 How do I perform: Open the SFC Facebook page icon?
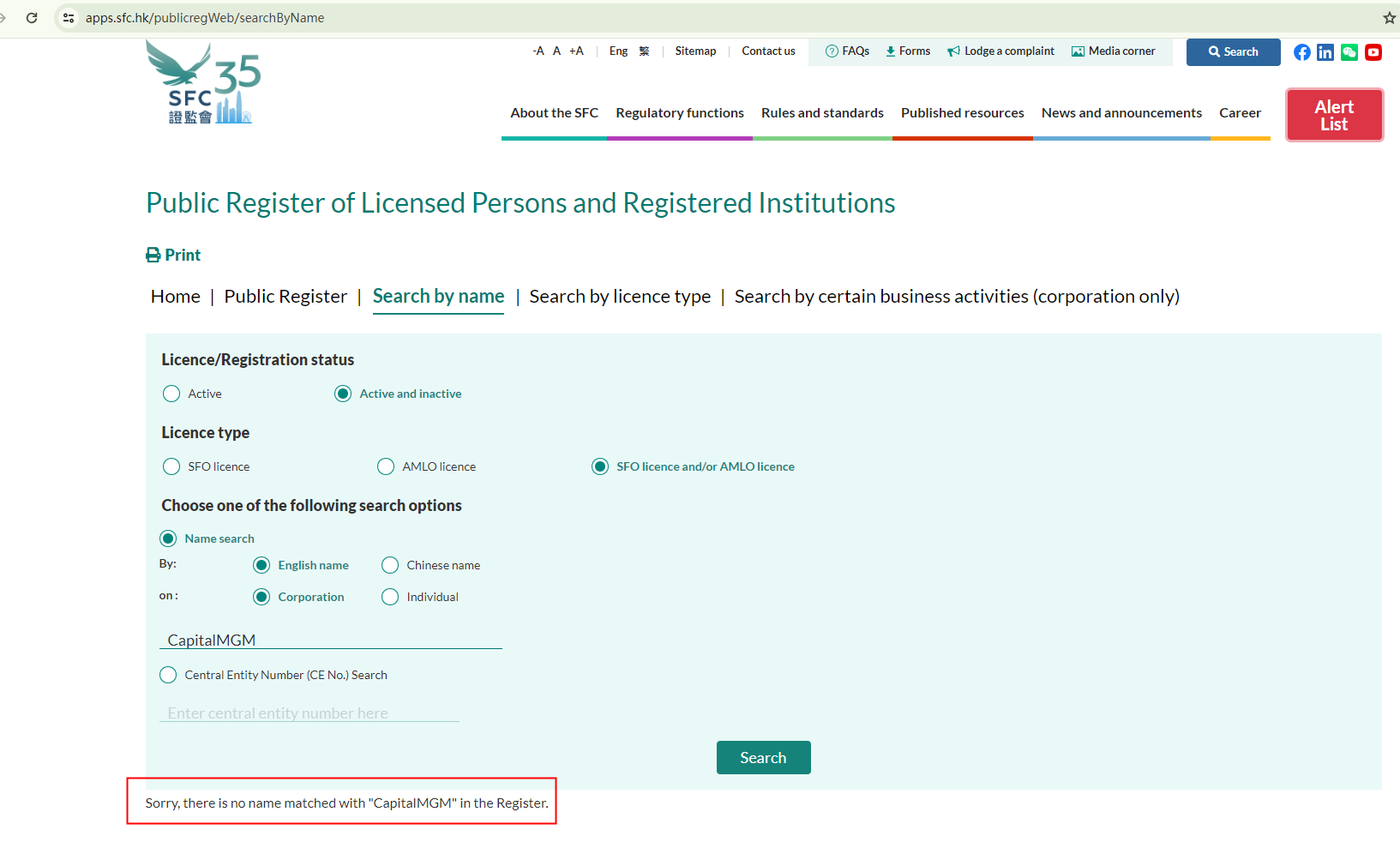click(x=1301, y=52)
